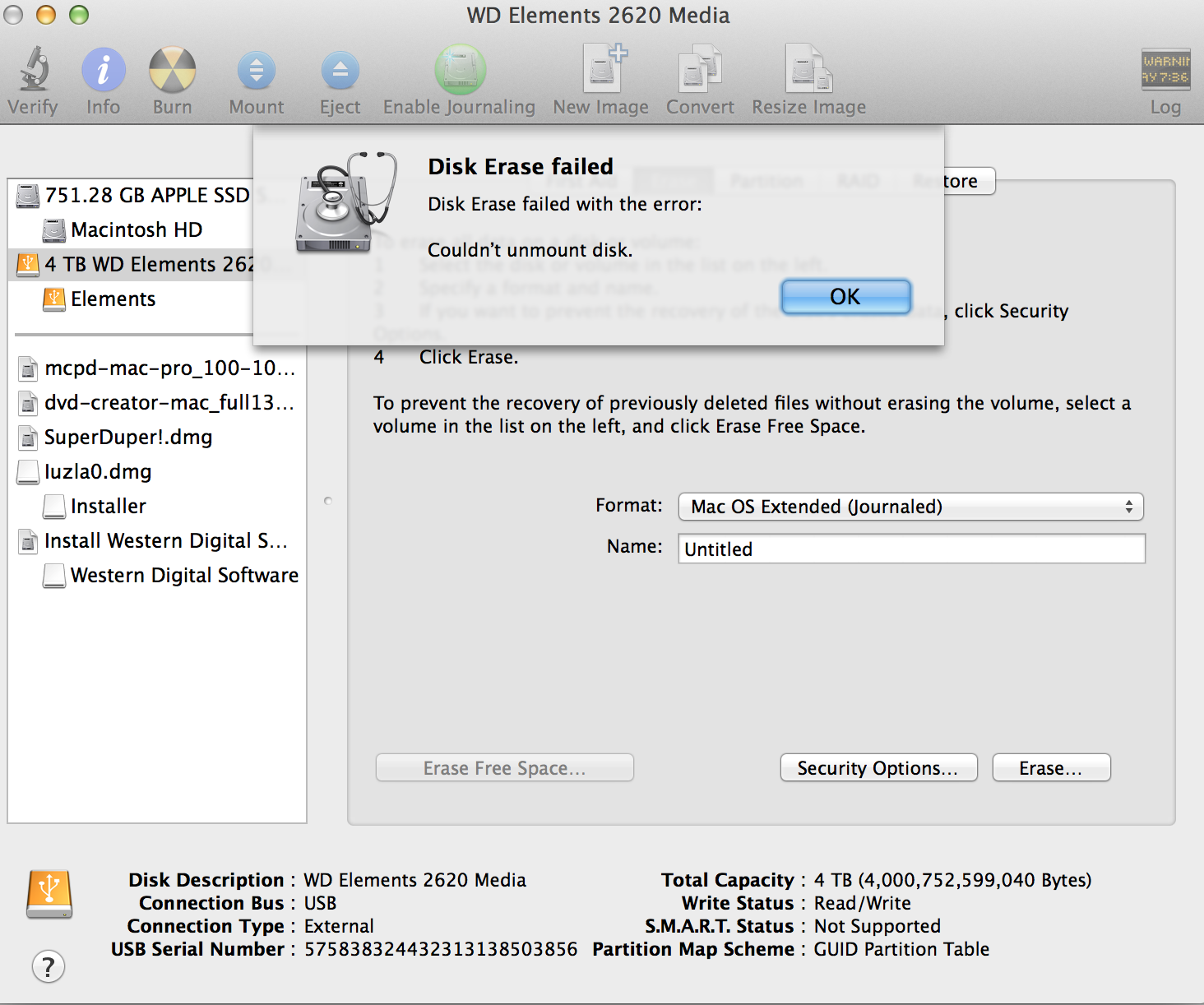The height and width of the screenshot is (1005, 1204).
Task: Select the Western Digital Software text label
Action: (185, 575)
